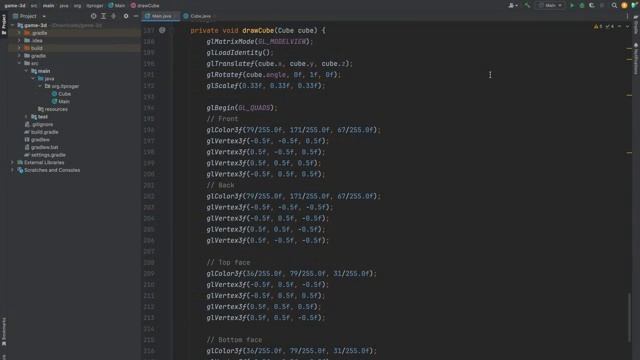Click itproger in the navigation breadcrumb
Screen dimensions: 640x360
95,5
